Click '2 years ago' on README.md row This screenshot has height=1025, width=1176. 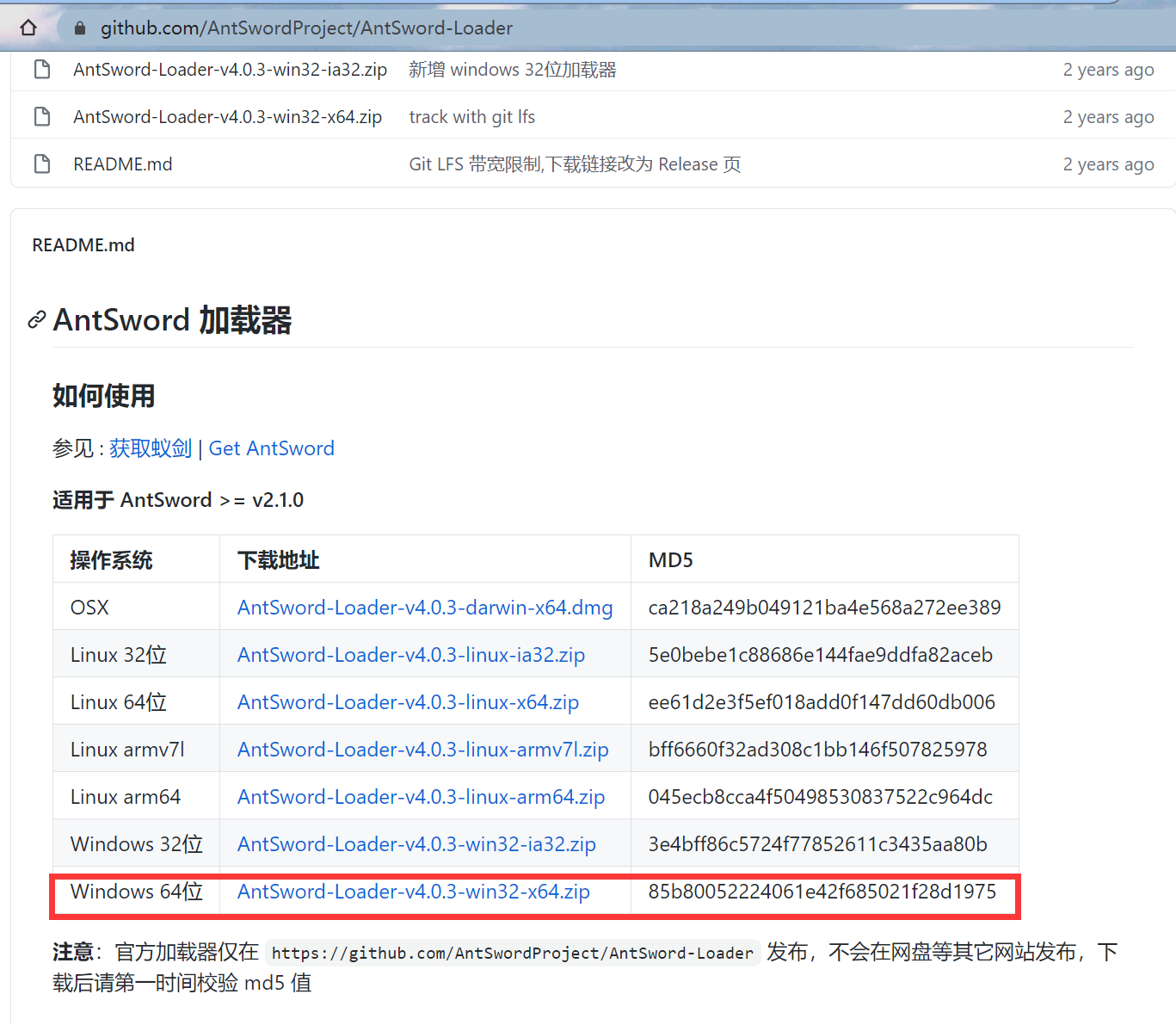coord(1108,164)
